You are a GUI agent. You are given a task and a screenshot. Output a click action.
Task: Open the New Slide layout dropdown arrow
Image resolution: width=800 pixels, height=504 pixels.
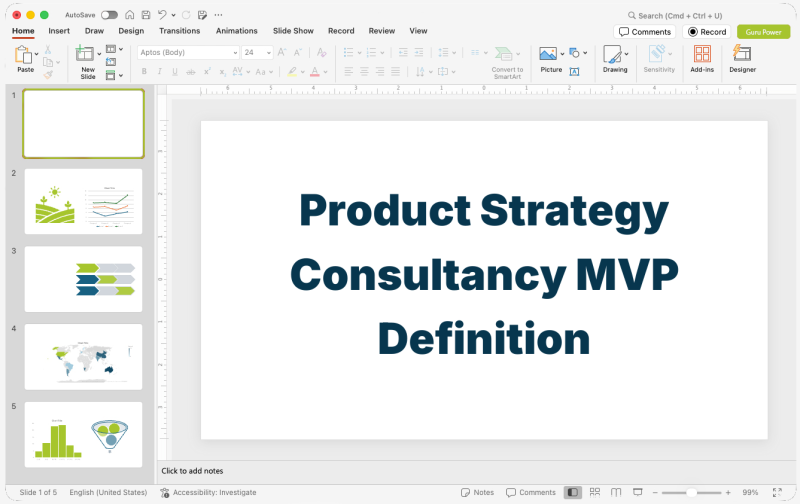[x=99, y=54]
